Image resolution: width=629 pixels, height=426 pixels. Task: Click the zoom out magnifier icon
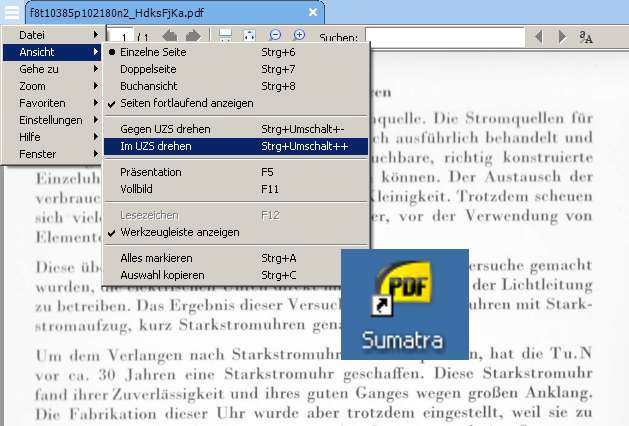pos(275,35)
